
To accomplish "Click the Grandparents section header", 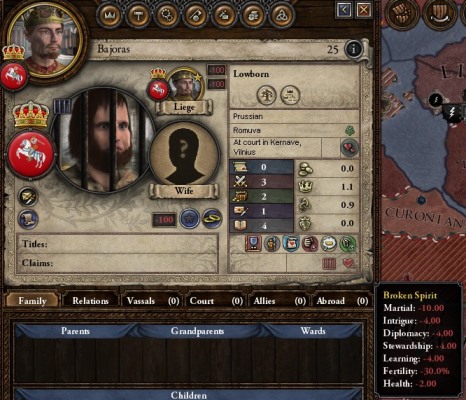I will pos(197,331).
